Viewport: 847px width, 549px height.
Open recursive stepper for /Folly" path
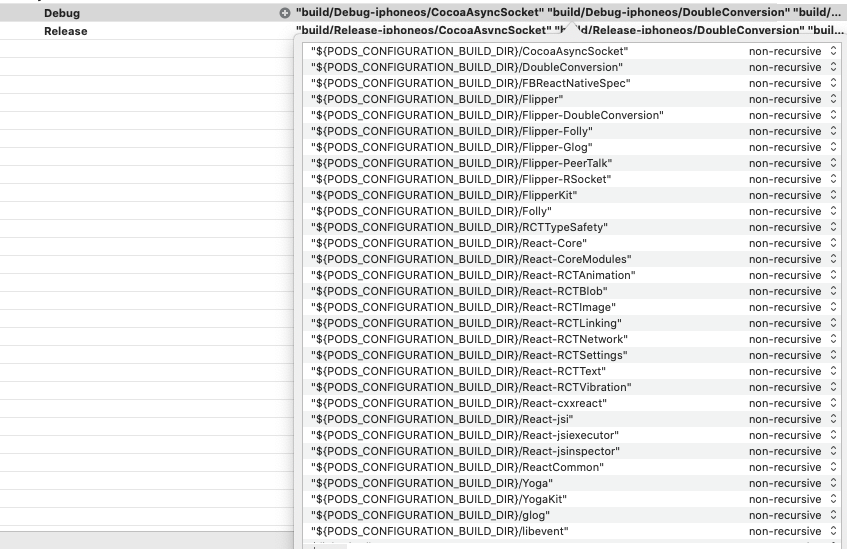click(x=833, y=211)
